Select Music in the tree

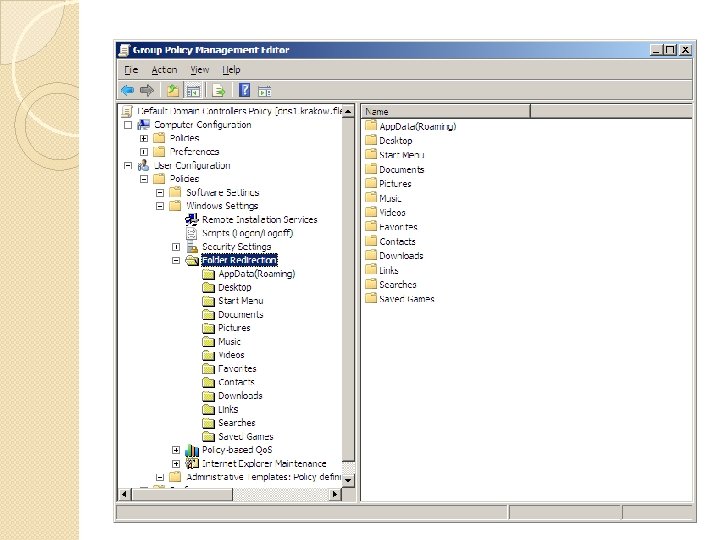click(x=229, y=342)
